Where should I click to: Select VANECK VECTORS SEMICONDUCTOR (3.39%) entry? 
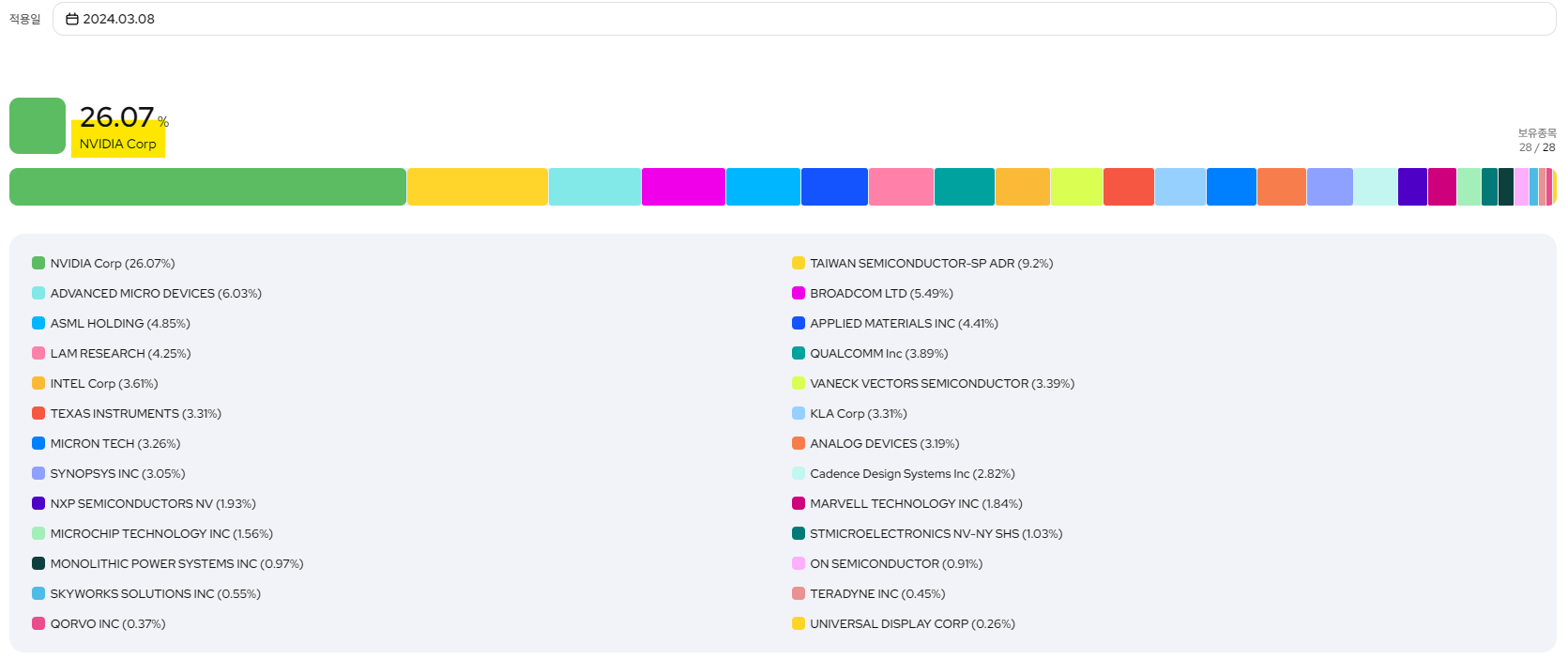coord(933,384)
